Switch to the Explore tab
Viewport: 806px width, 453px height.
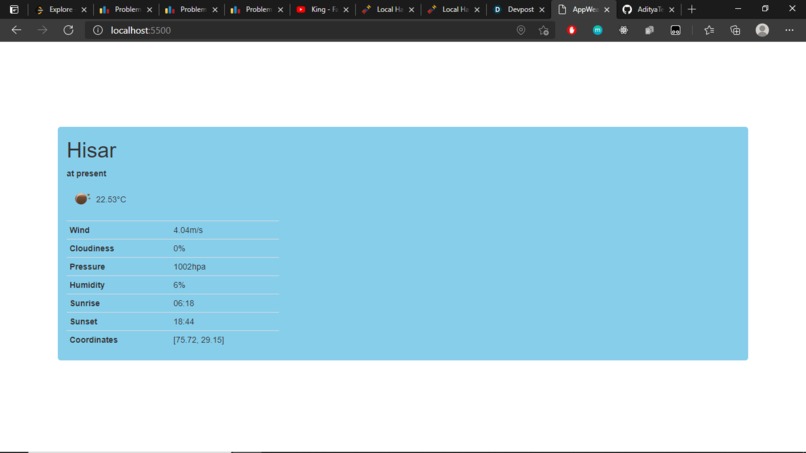(61, 9)
